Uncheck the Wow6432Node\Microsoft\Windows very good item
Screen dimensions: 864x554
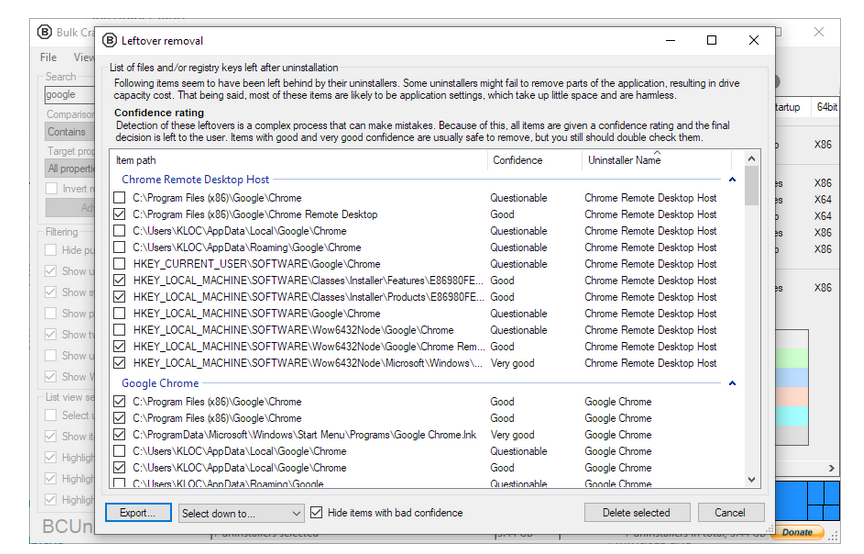(119, 363)
